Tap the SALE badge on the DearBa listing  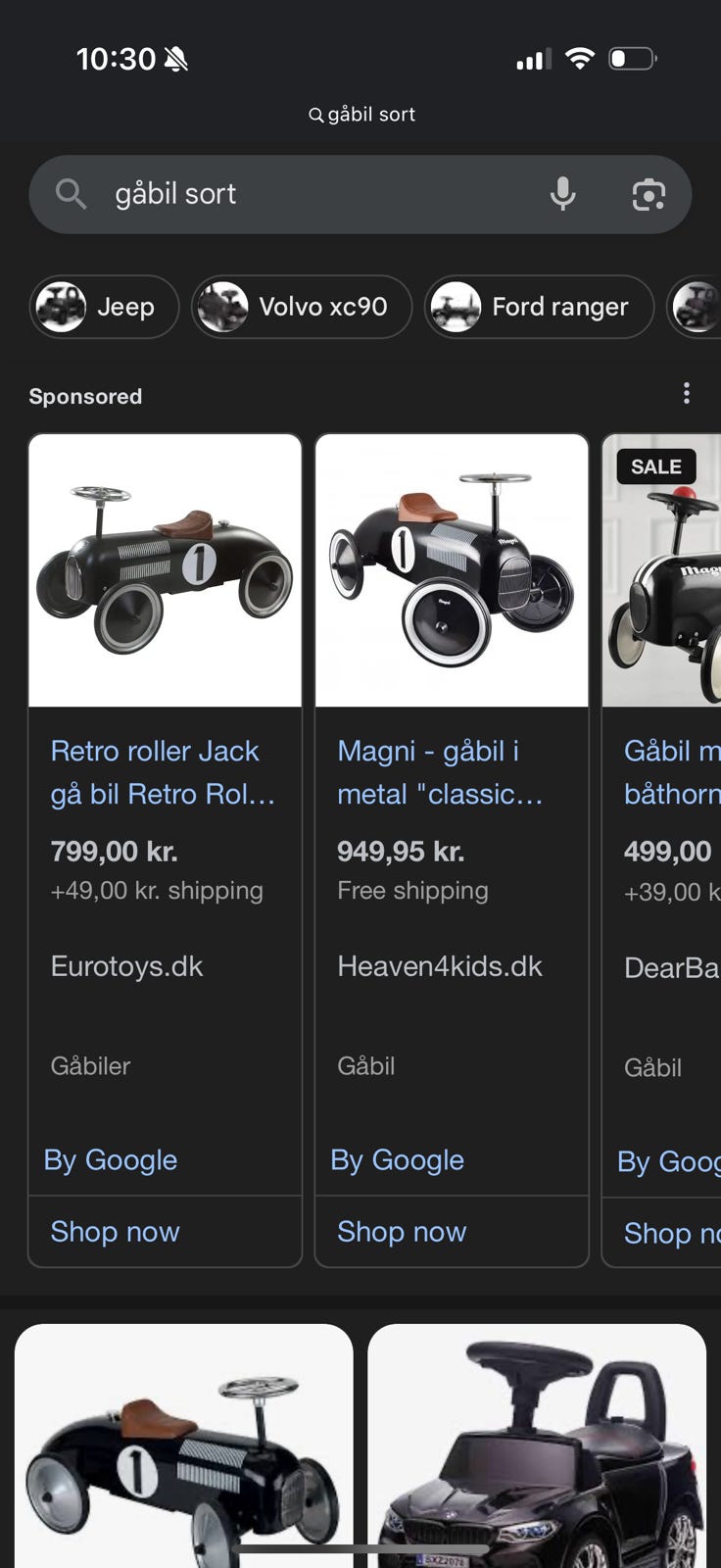[654, 466]
